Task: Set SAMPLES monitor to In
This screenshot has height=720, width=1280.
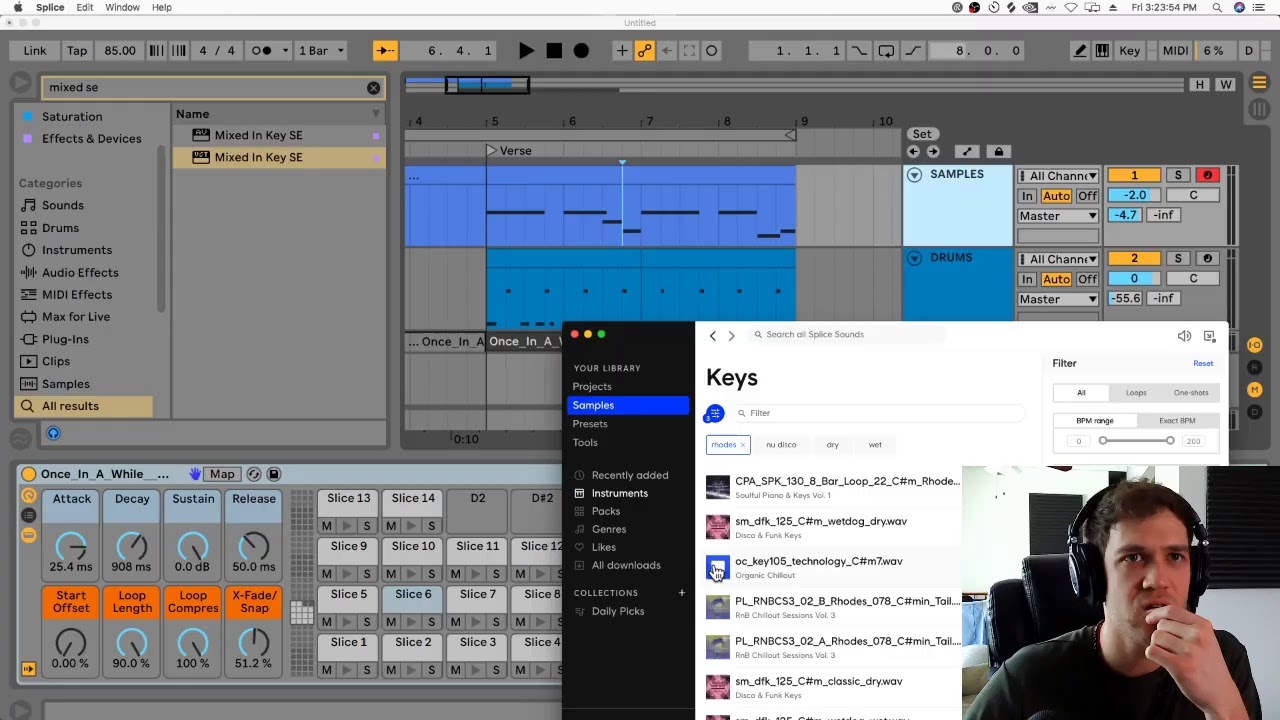Action: pyautogui.click(x=1027, y=196)
